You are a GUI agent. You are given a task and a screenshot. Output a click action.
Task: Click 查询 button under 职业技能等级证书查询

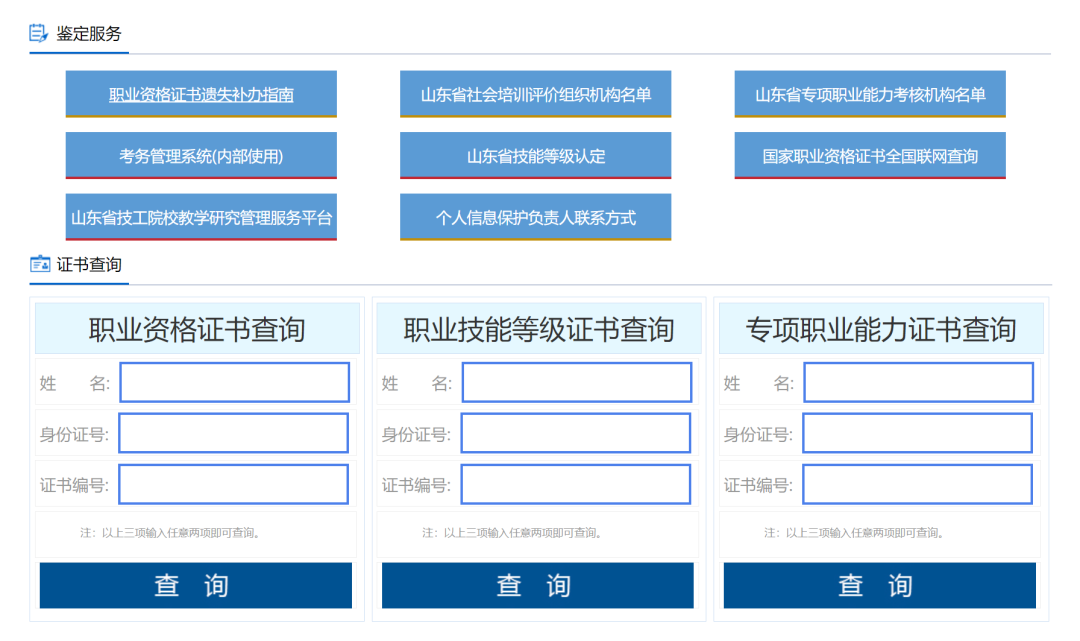coord(538,585)
